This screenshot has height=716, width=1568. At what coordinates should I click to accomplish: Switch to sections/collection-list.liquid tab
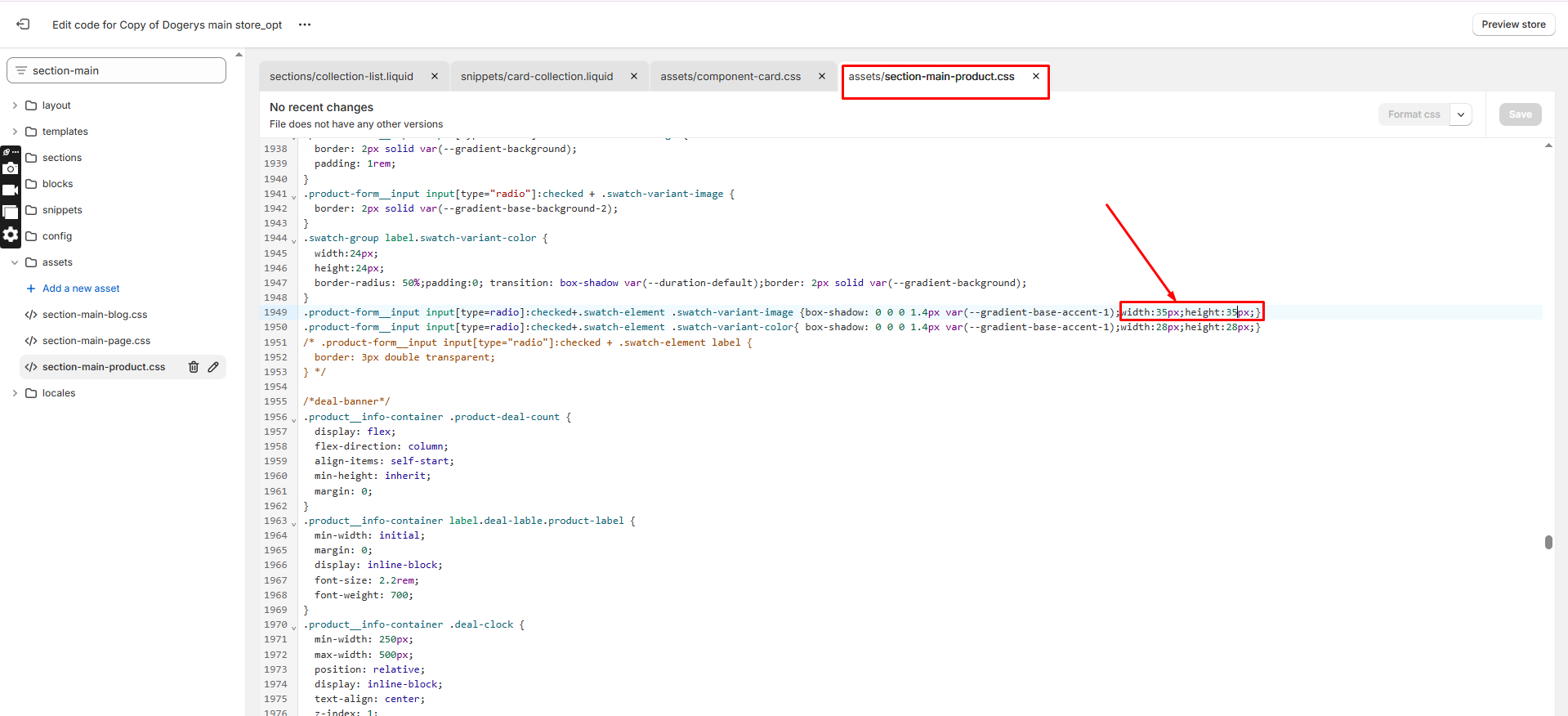(342, 76)
